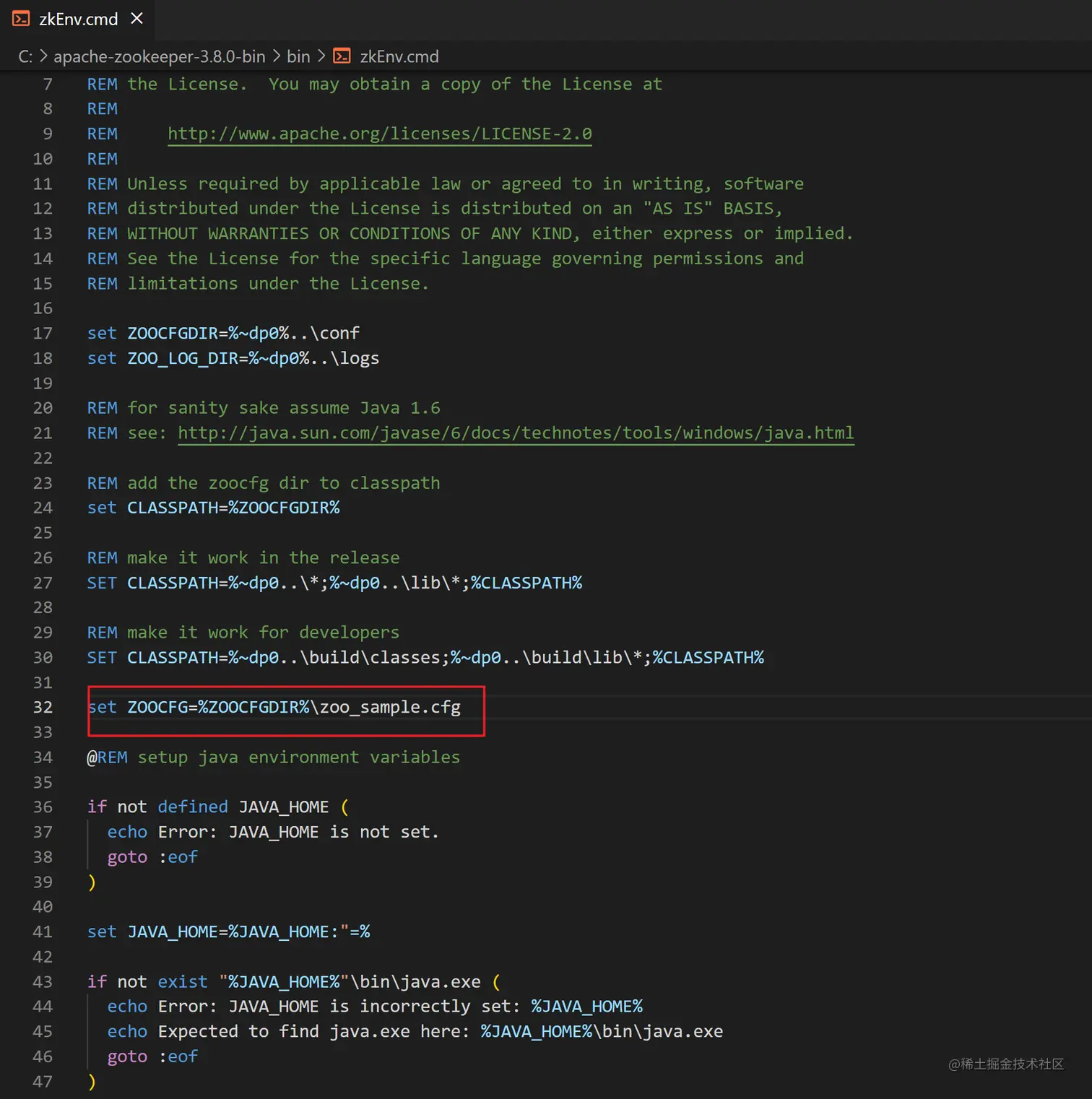This screenshot has height=1099, width=1092.
Task: Click the C: breadcrumb segment
Action: (25, 56)
